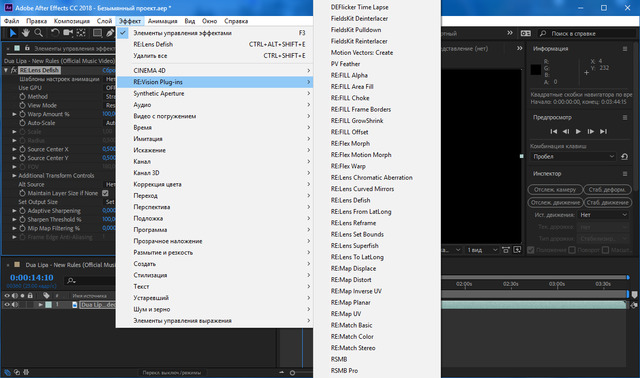Toggle video eye for Dua Lipa layer

(7, 305)
